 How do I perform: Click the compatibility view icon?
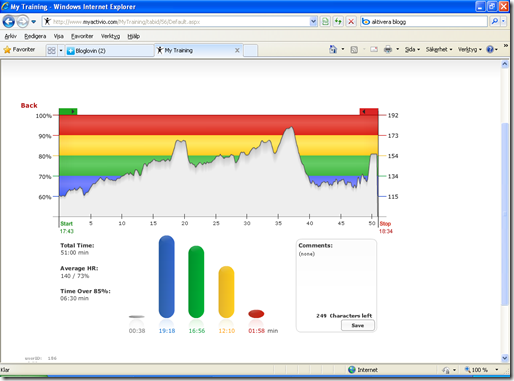325,22
